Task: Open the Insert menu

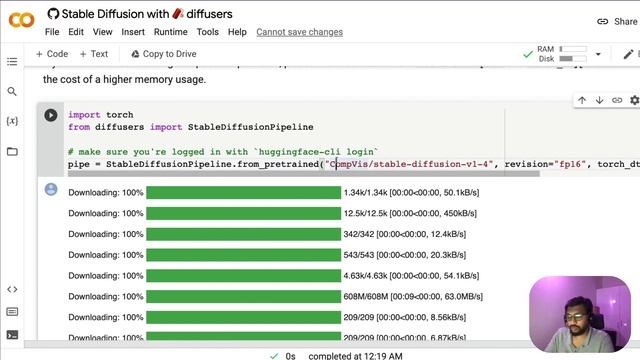Action: (133, 32)
